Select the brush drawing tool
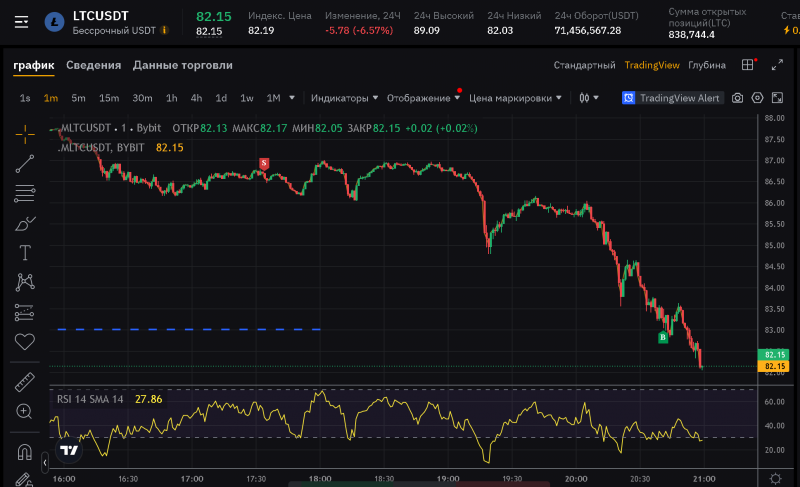Viewport: 800px width, 487px height. pyautogui.click(x=25, y=223)
